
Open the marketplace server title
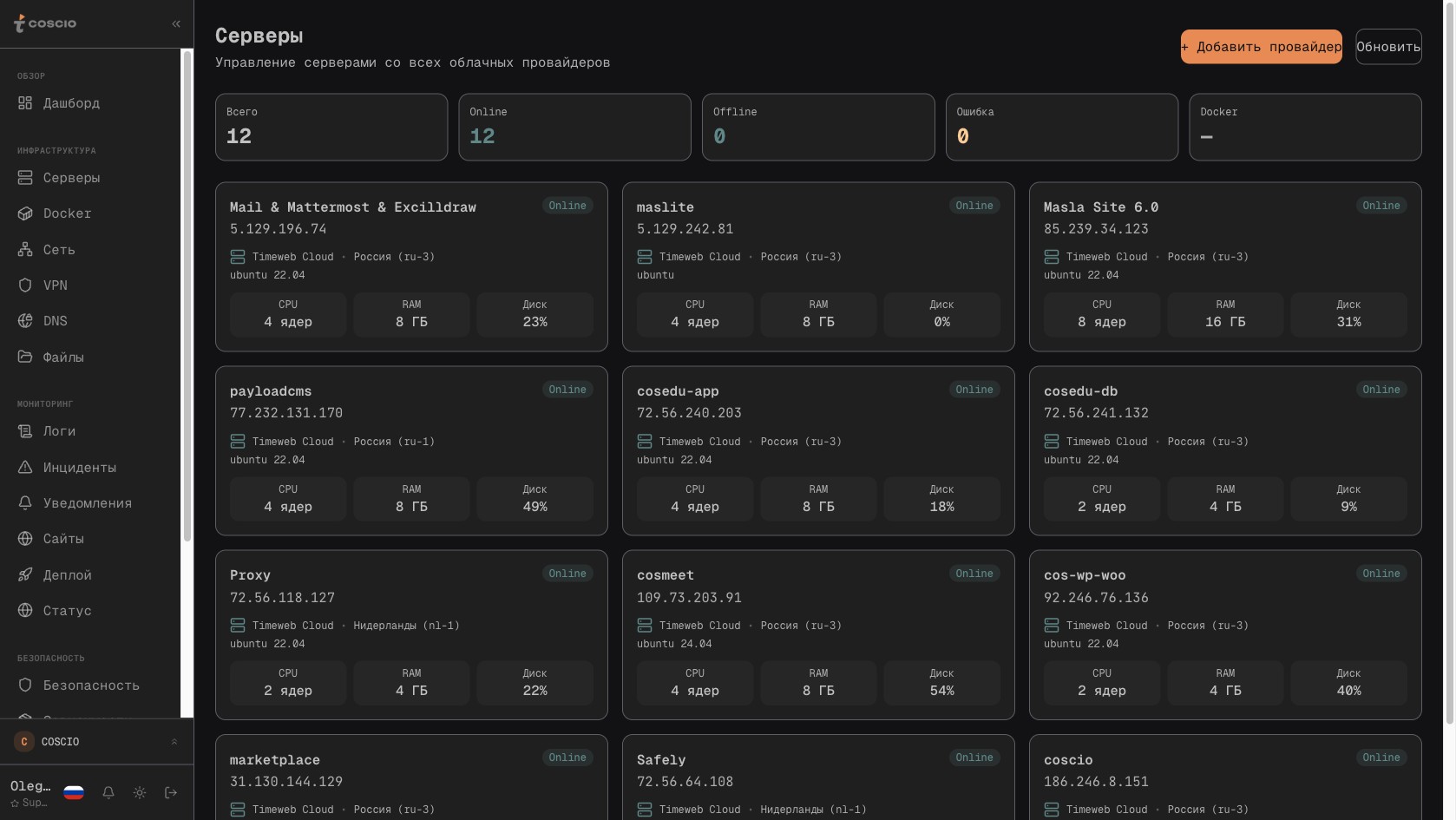point(275,760)
